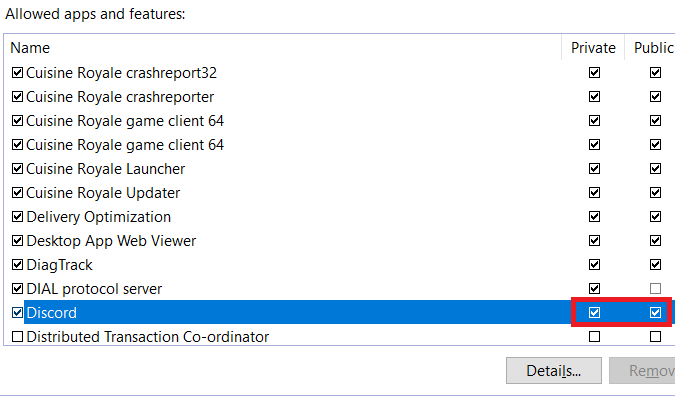
Task: Click the Public column header
Action: (x=653, y=48)
